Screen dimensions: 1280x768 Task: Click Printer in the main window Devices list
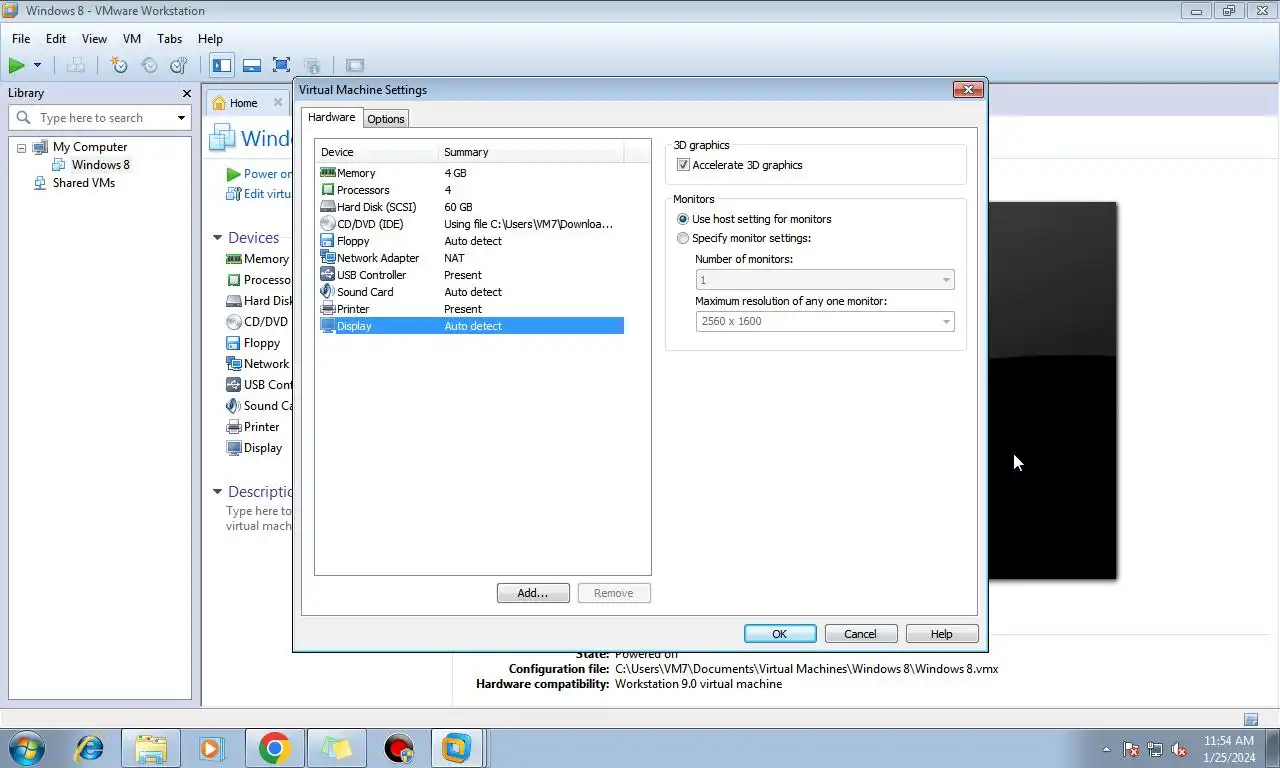tap(253, 427)
